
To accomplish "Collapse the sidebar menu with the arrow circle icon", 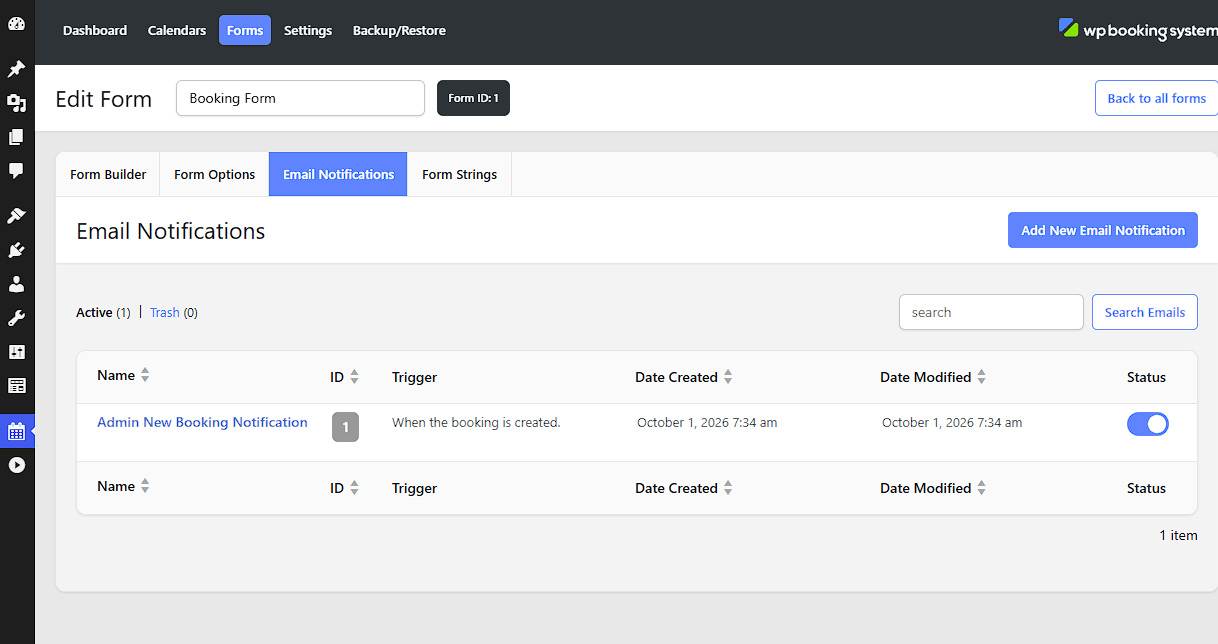I will (x=16, y=465).
